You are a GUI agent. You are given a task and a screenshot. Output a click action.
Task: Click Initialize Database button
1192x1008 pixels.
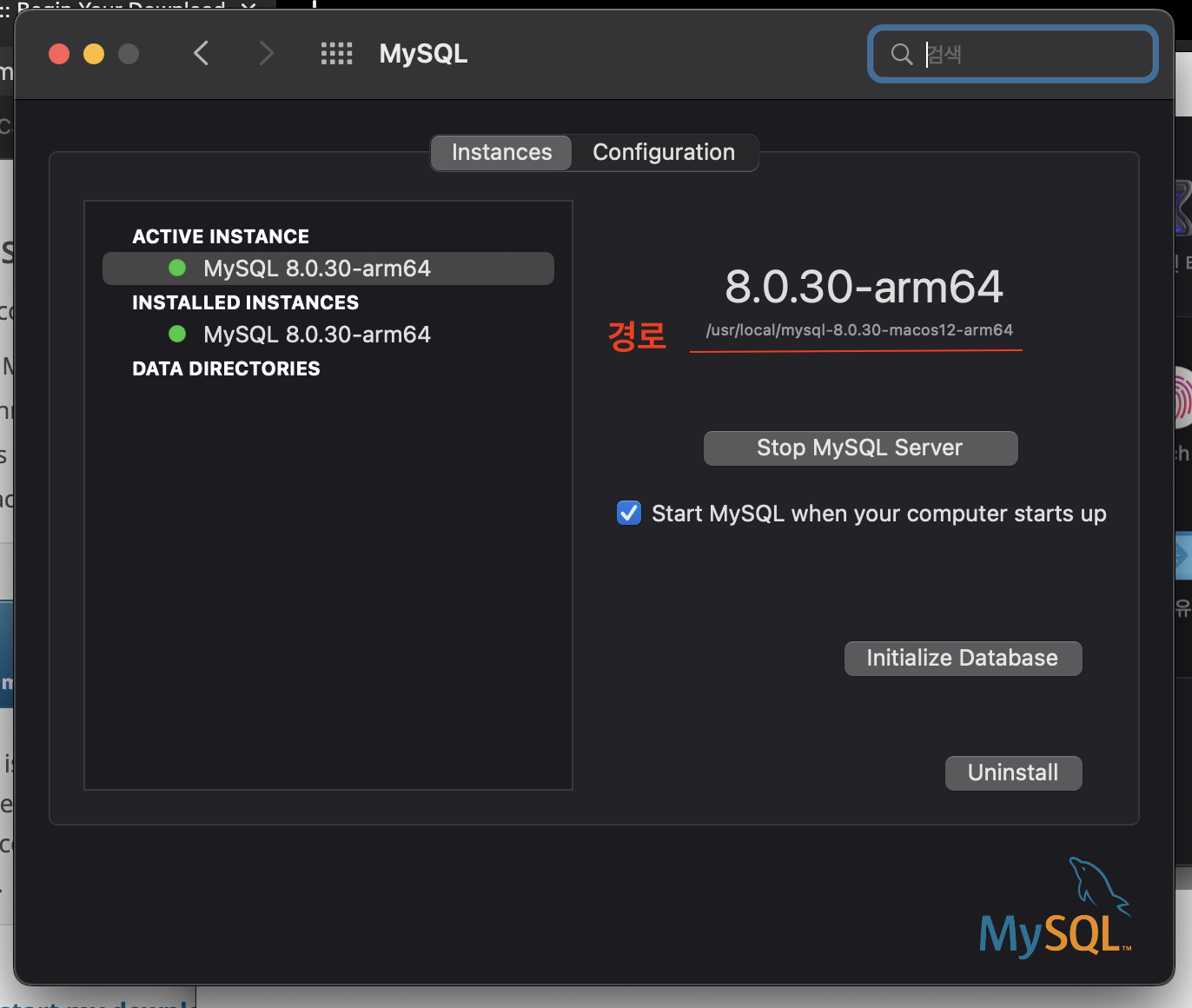tap(963, 659)
